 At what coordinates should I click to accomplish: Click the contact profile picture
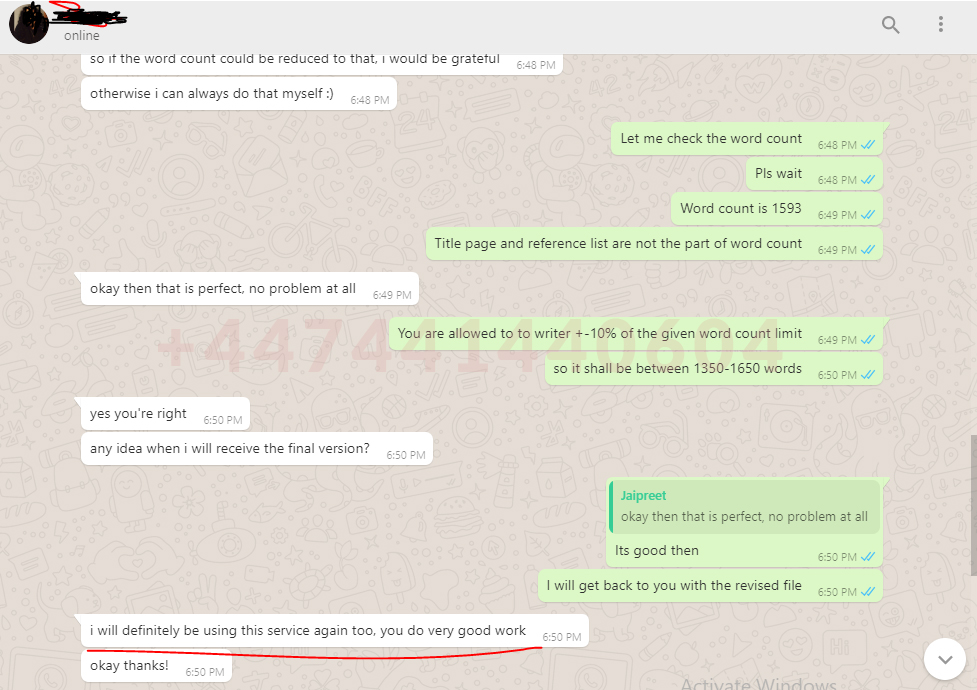pos(29,24)
